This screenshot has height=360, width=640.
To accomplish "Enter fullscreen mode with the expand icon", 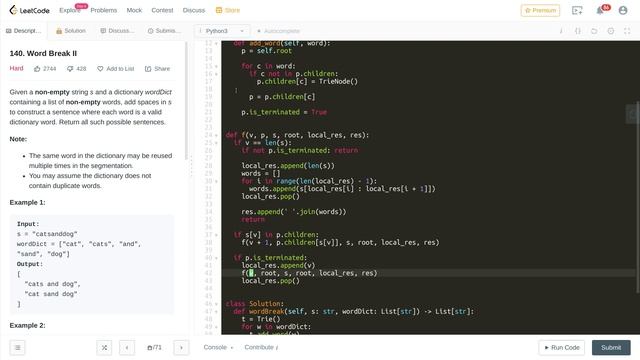I will pos(627,31).
